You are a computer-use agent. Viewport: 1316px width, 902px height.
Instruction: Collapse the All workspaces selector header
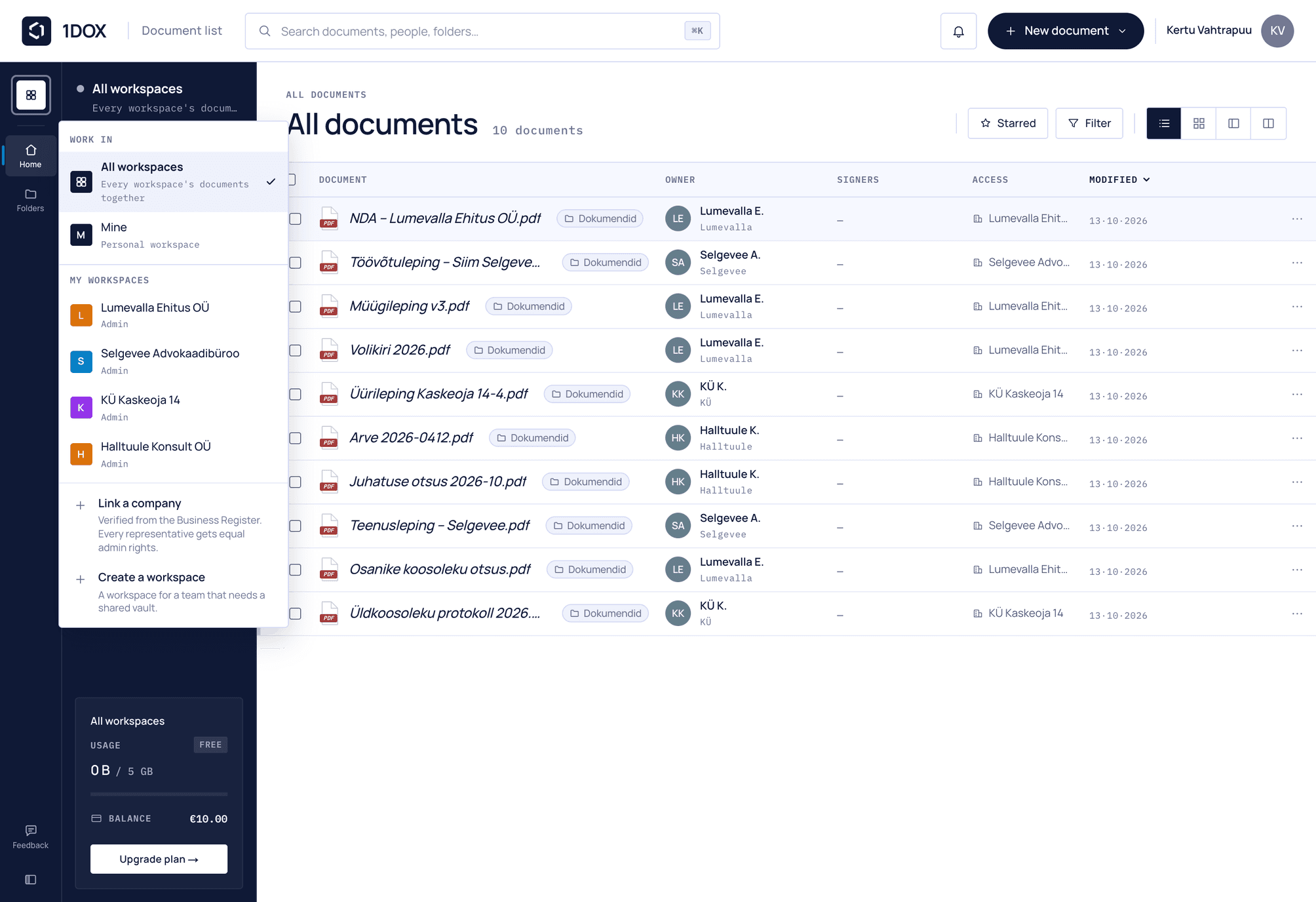[x=159, y=96]
